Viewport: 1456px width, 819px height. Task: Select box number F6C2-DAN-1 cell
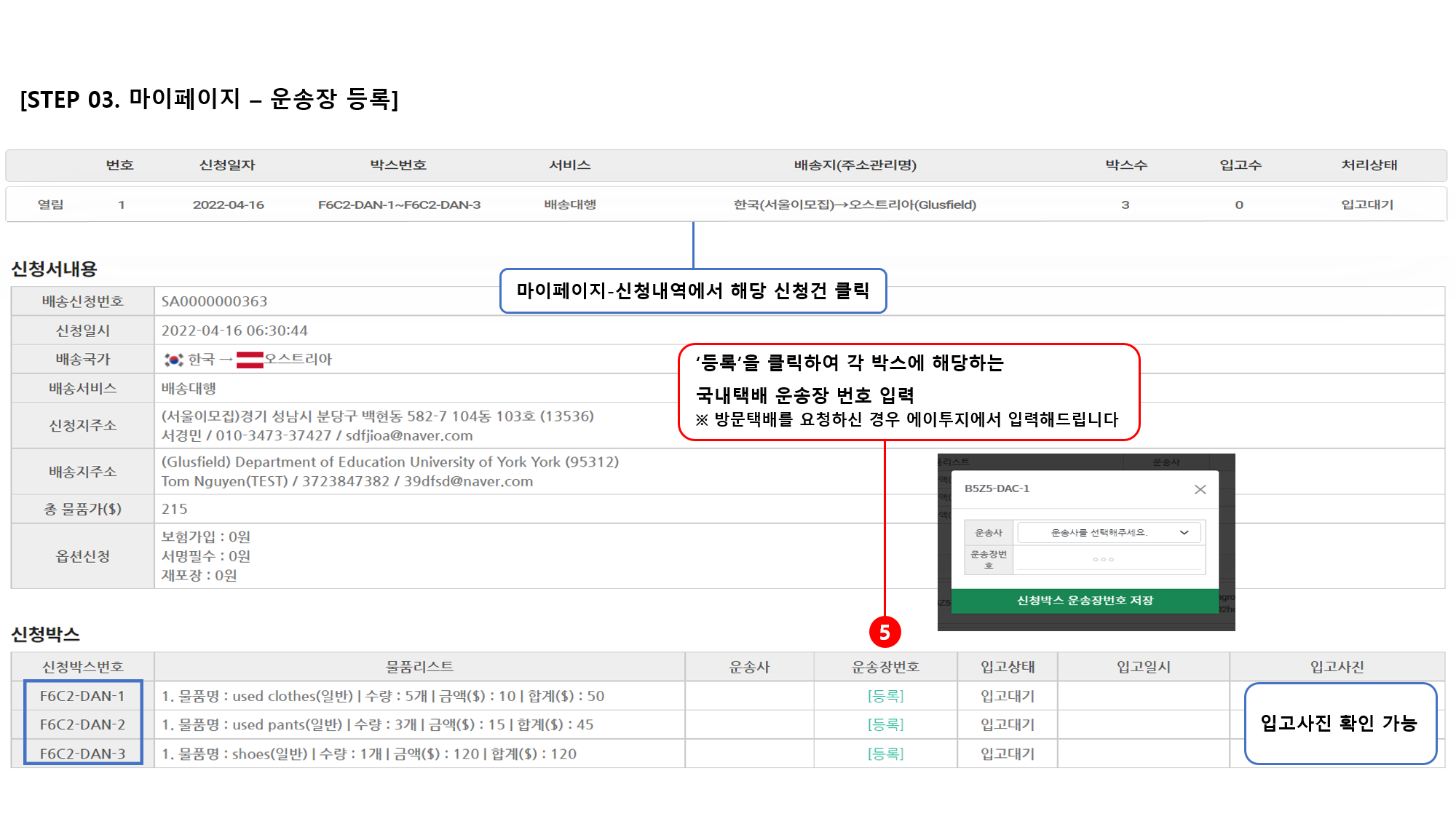[x=82, y=696]
